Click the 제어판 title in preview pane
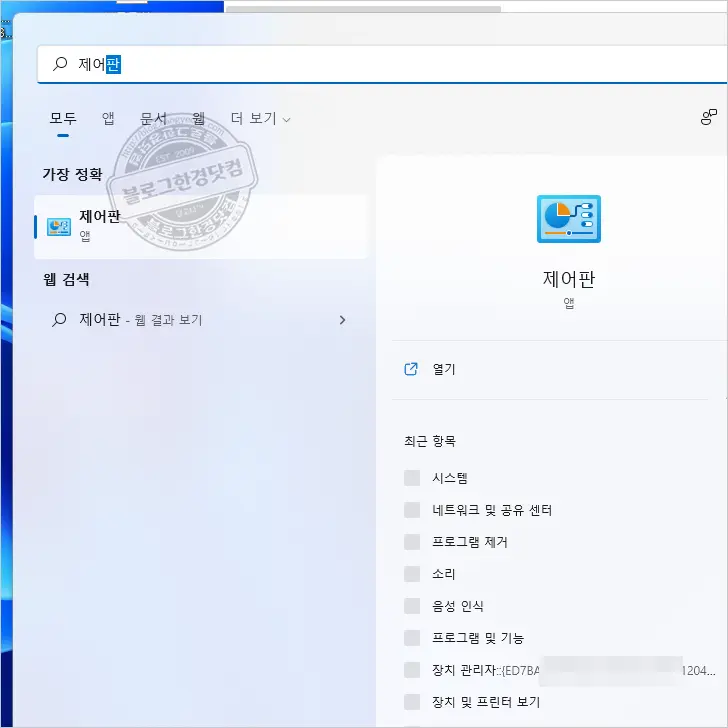728x728 pixels. [x=569, y=279]
